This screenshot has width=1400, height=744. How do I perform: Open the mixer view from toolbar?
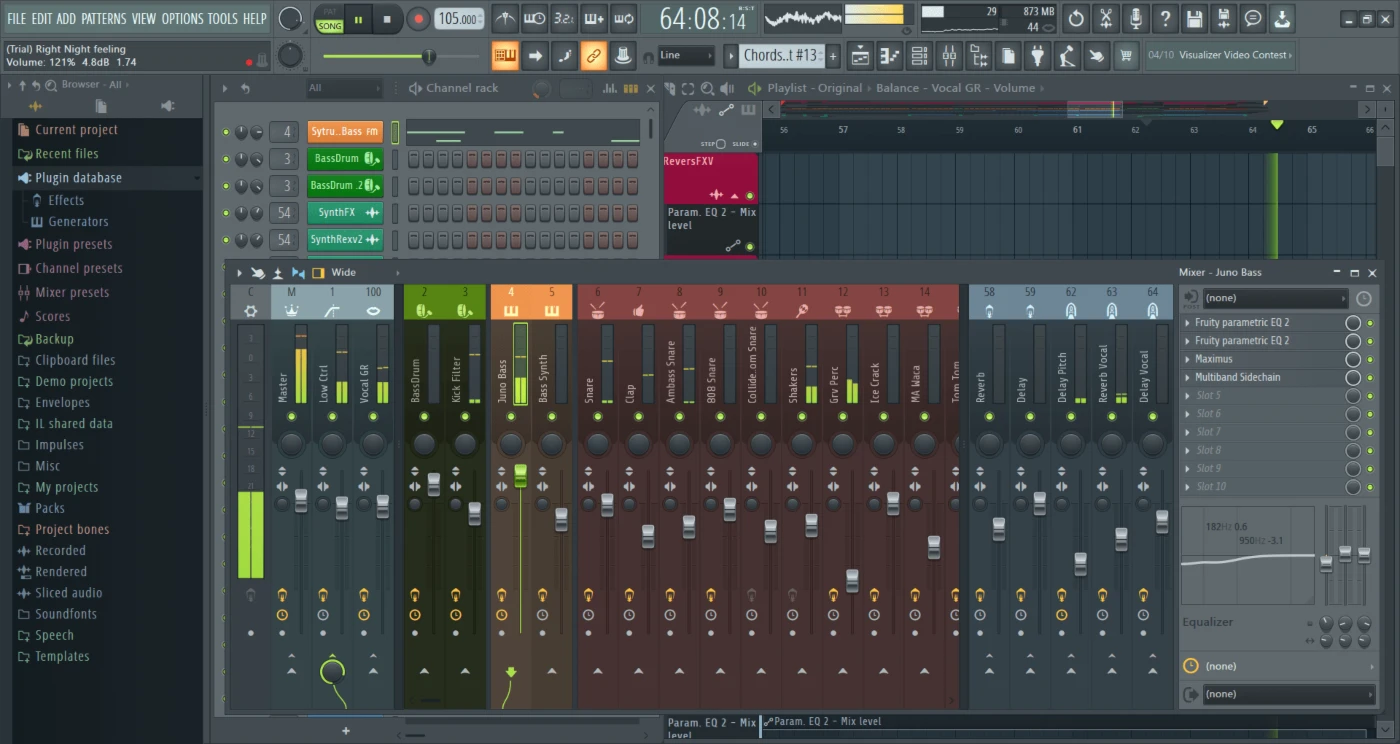click(949, 56)
